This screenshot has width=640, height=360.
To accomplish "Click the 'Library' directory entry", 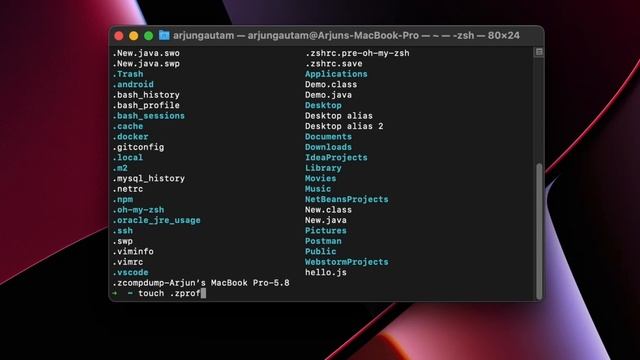I will coord(323,168).
